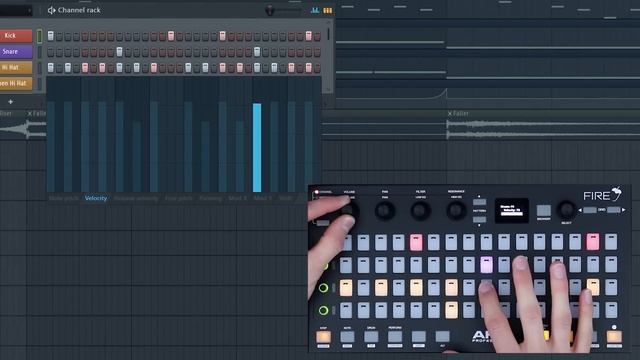Click the step/piano roll view switch icon
The width and height of the screenshot is (640, 360).
pyautogui.click(x=327, y=10)
